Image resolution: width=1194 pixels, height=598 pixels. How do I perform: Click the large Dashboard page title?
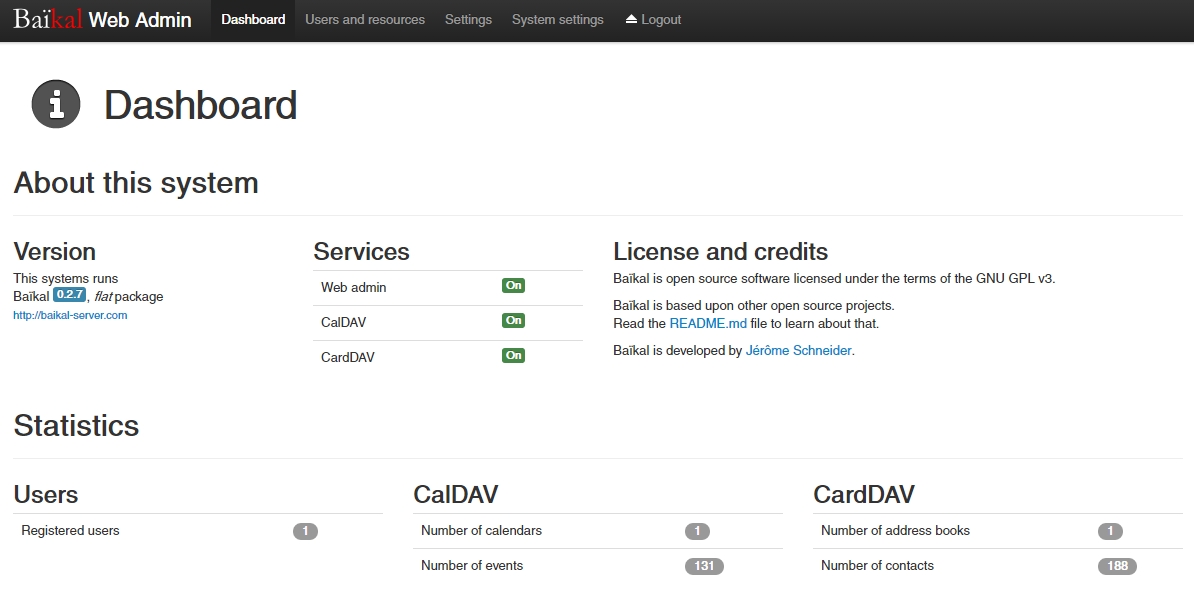[200, 105]
